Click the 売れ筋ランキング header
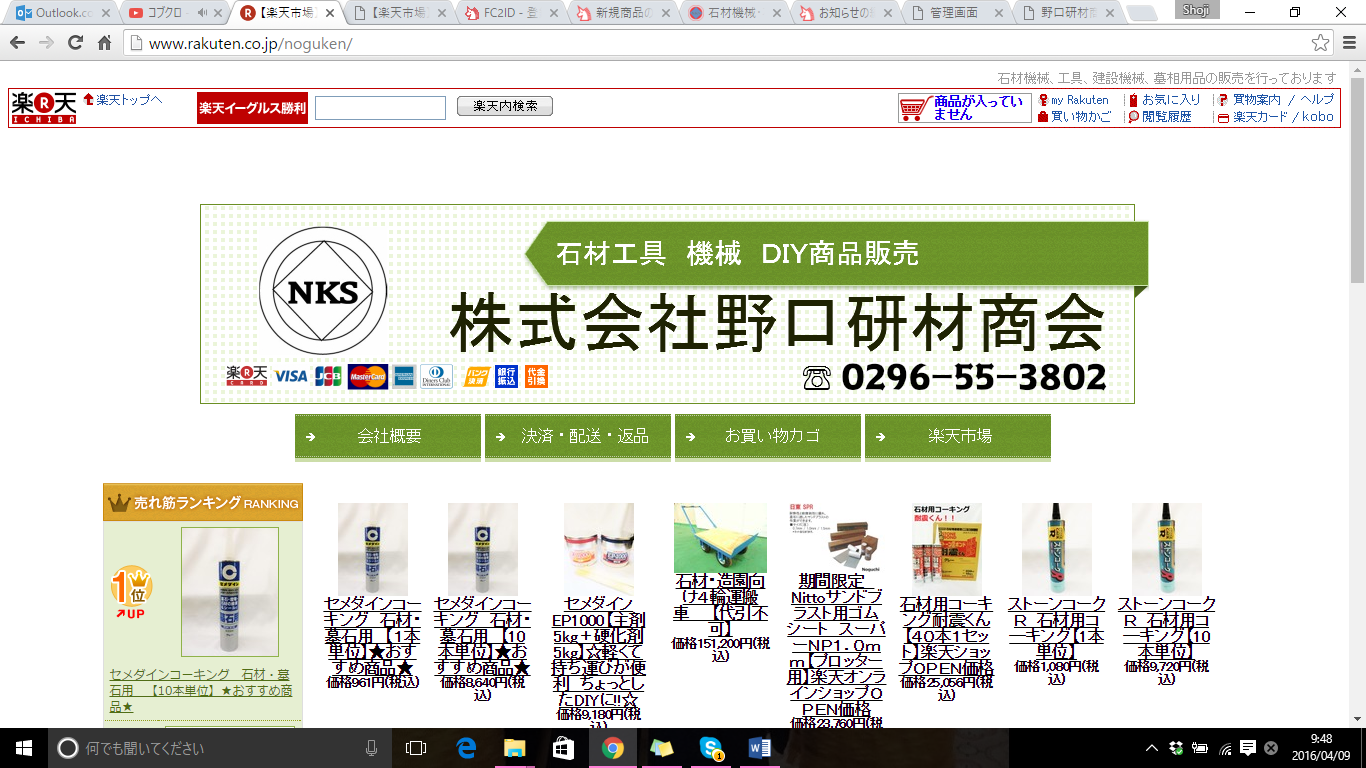Viewport: 1366px width, 768px height. point(202,502)
